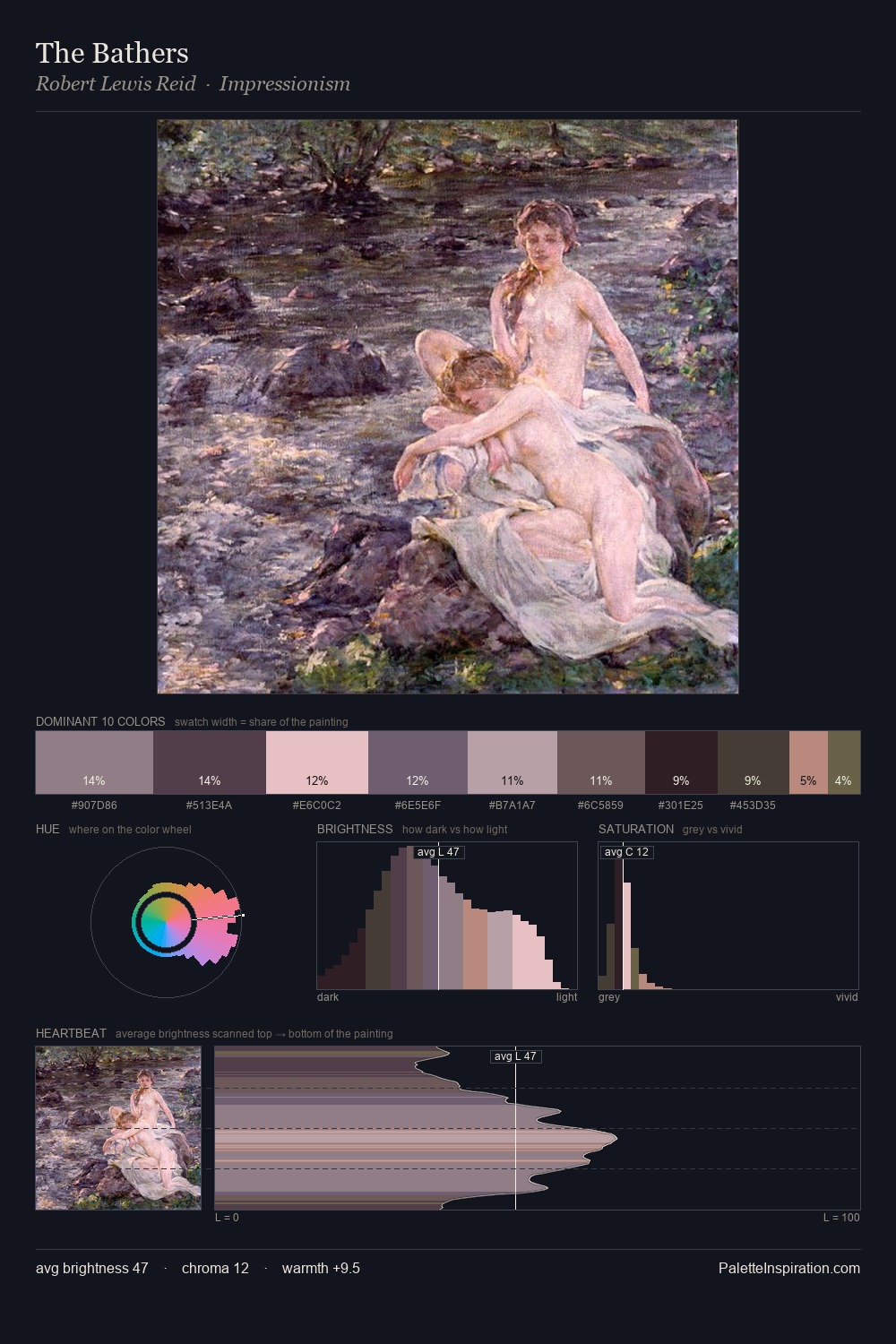Click the small heartbeat painting thumbnail
Viewport: 896px width, 1344px height.
[118, 1128]
